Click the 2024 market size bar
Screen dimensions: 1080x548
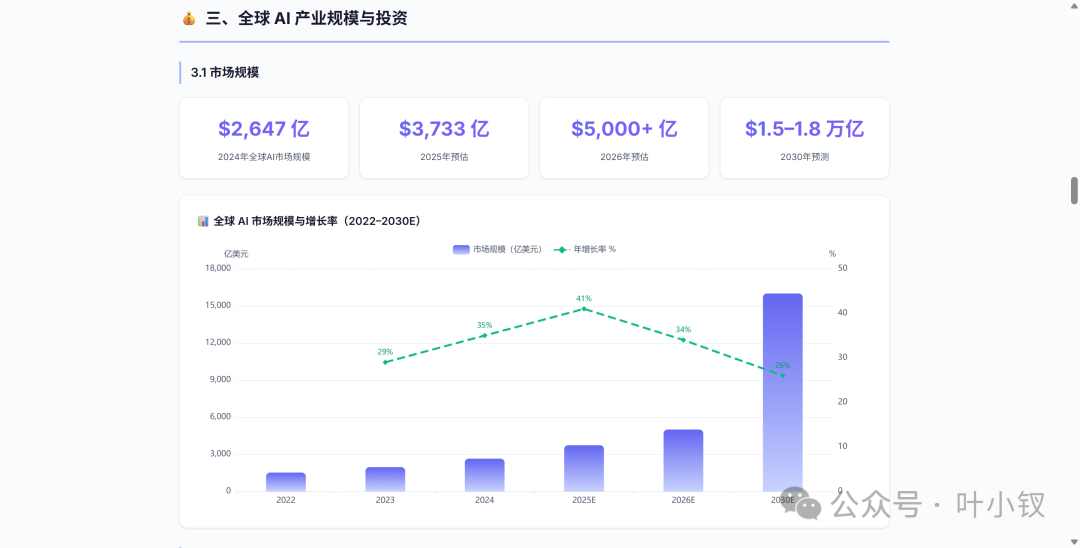point(484,475)
